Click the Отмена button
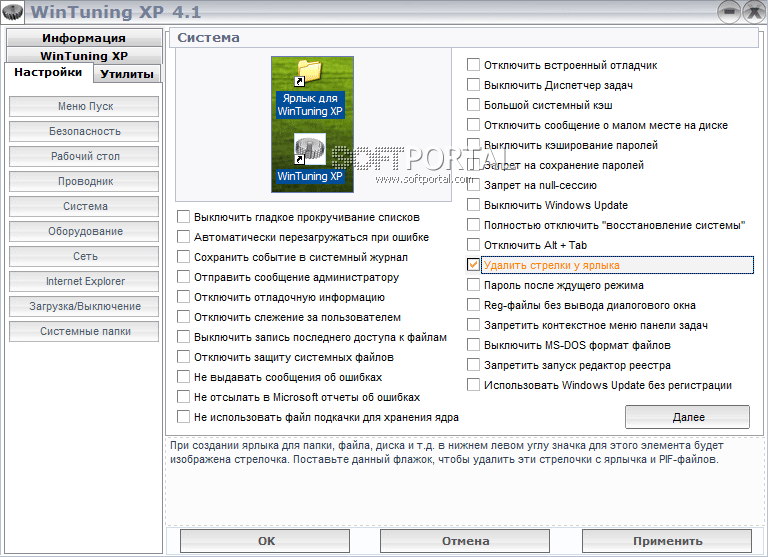The image size is (768, 557). click(465, 541)
